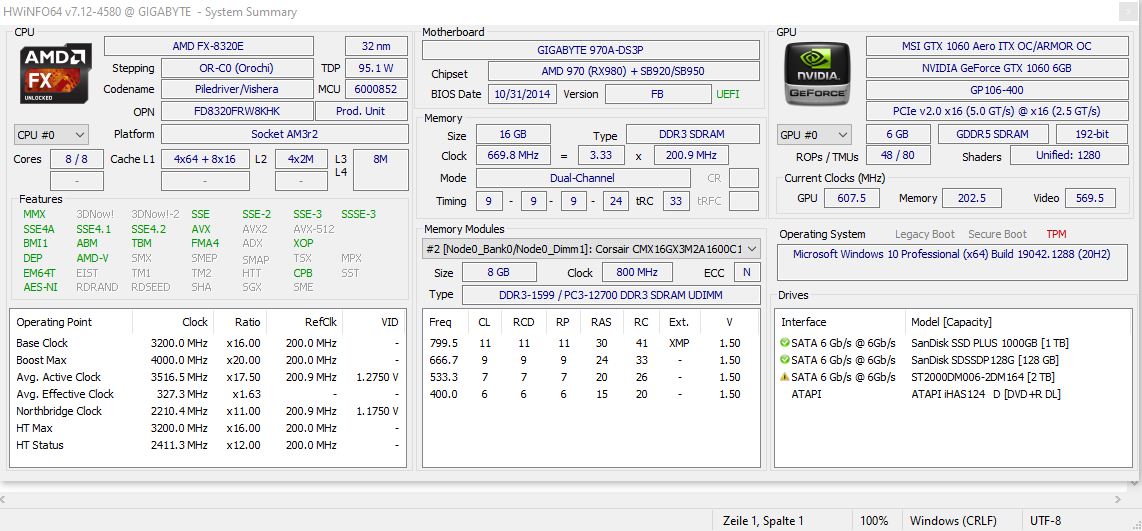Image resolution: width=1142 pixels, height=531 pixels.
Task: Click the GDDR5 SDRAM memory type field
Action: point(993,134)
